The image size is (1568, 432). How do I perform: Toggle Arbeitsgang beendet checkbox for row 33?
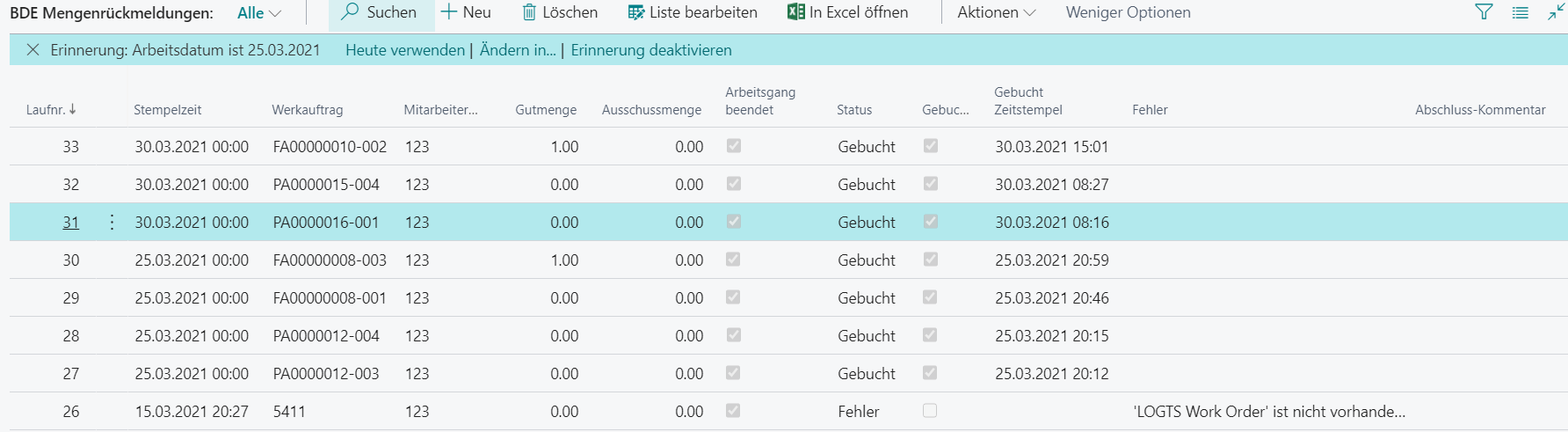(x=734, y=146)
